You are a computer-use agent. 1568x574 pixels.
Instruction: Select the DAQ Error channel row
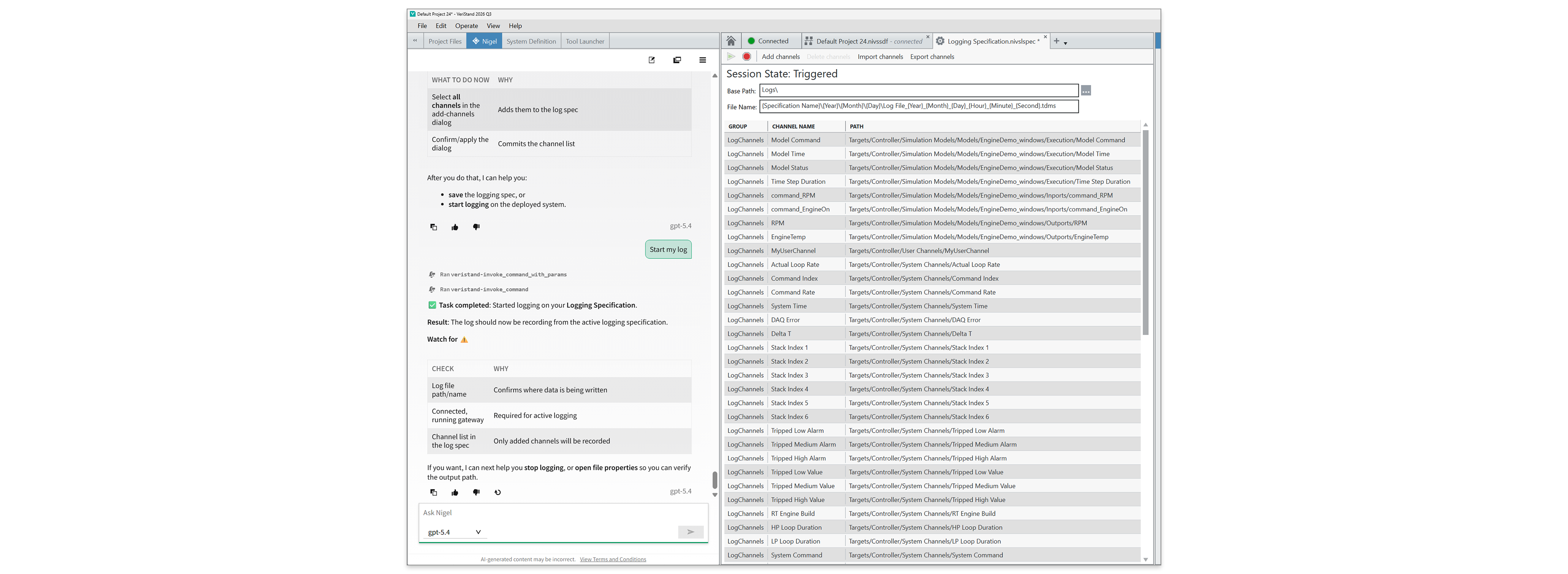[933, 320]
